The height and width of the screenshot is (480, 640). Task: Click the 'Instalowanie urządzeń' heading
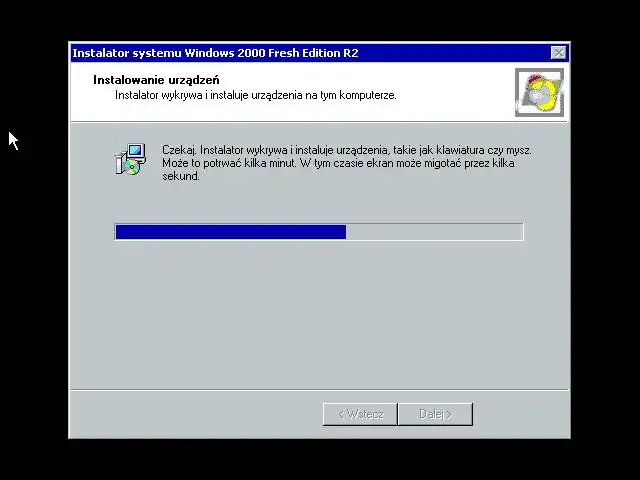pyautogui.click(x=156, y=80)
